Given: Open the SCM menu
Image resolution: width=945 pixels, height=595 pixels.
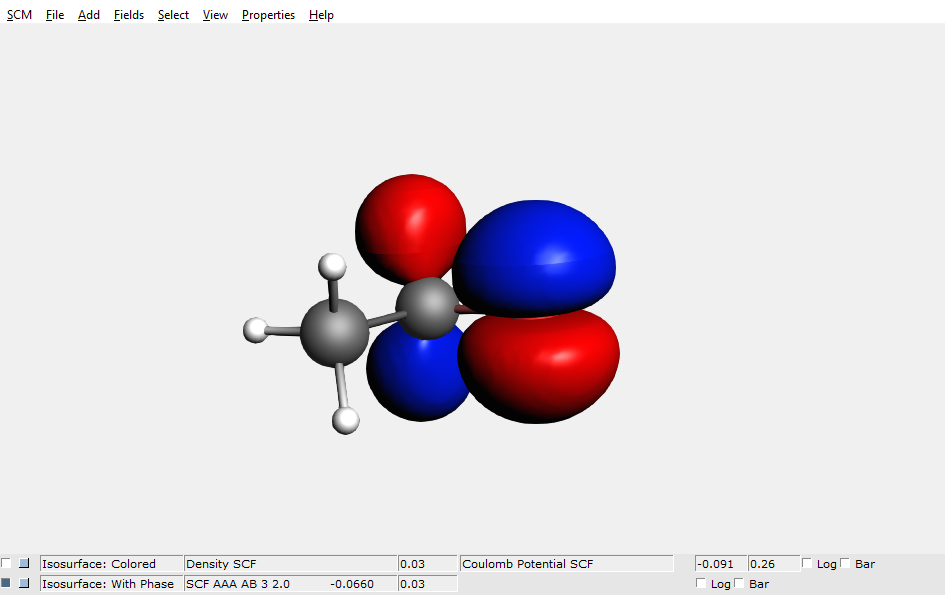Looking at the screenshot, I should 19,14.
